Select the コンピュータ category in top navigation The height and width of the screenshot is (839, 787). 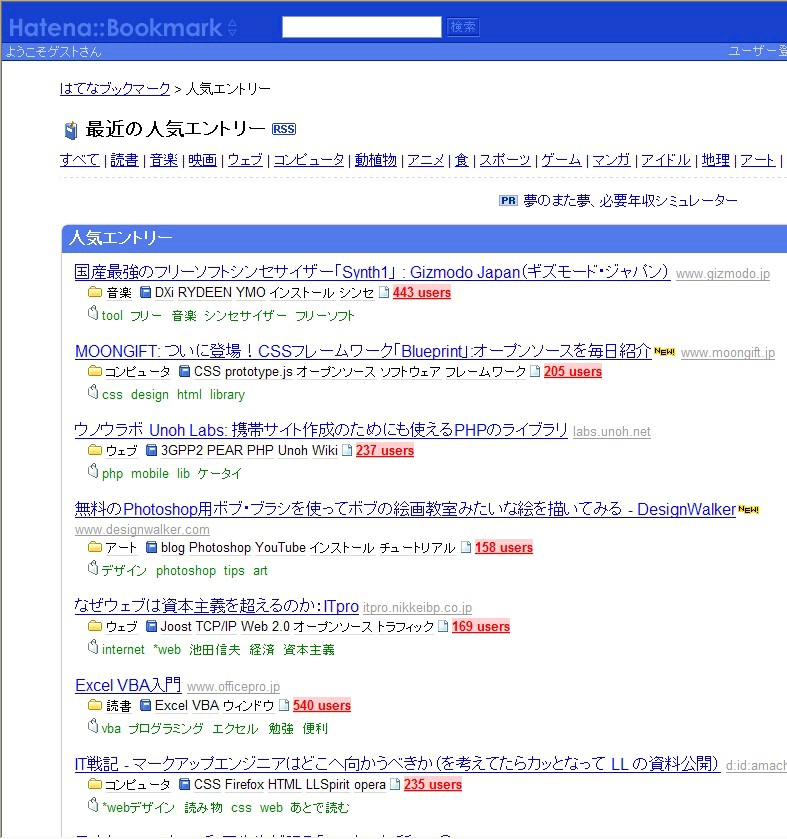coord(309,159)
